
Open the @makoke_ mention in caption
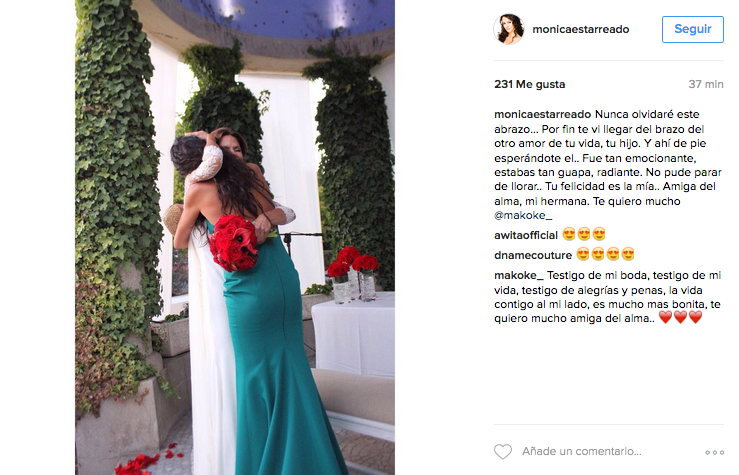tap(523, 215)
